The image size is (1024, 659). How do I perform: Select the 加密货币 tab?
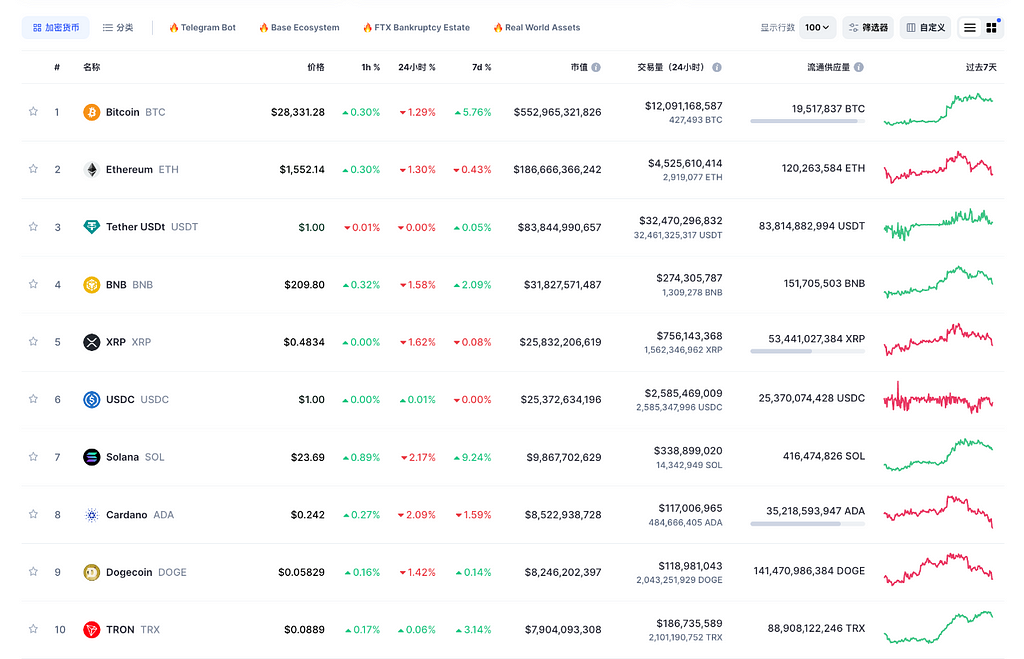56,27
